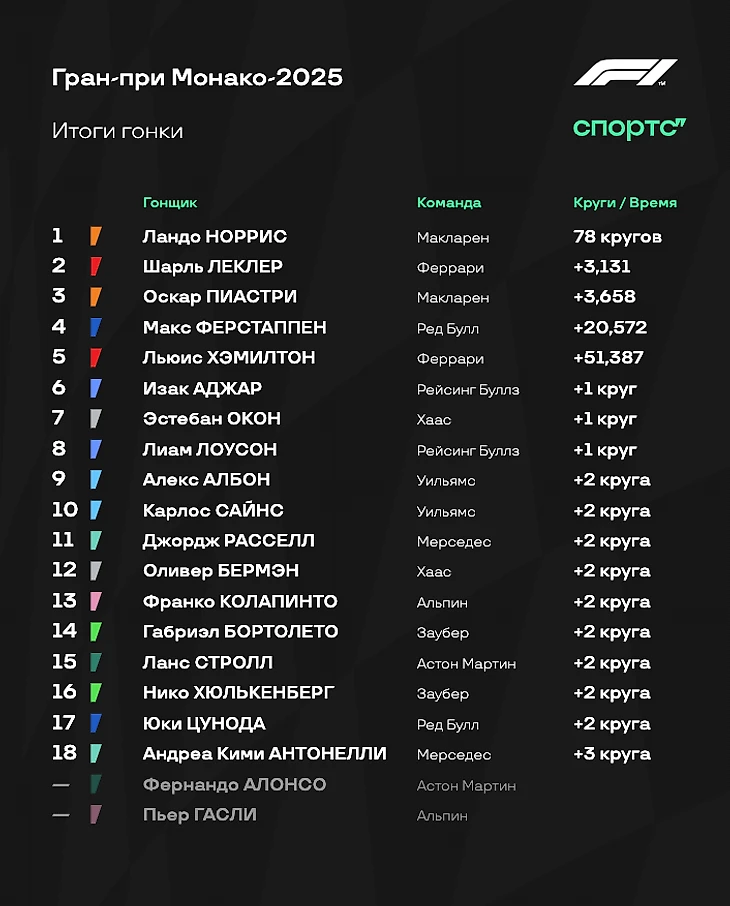The height and width of the screenshot is (906, 730).
Task: Select the Гонщик column header
Action: [x=170, y=203]
